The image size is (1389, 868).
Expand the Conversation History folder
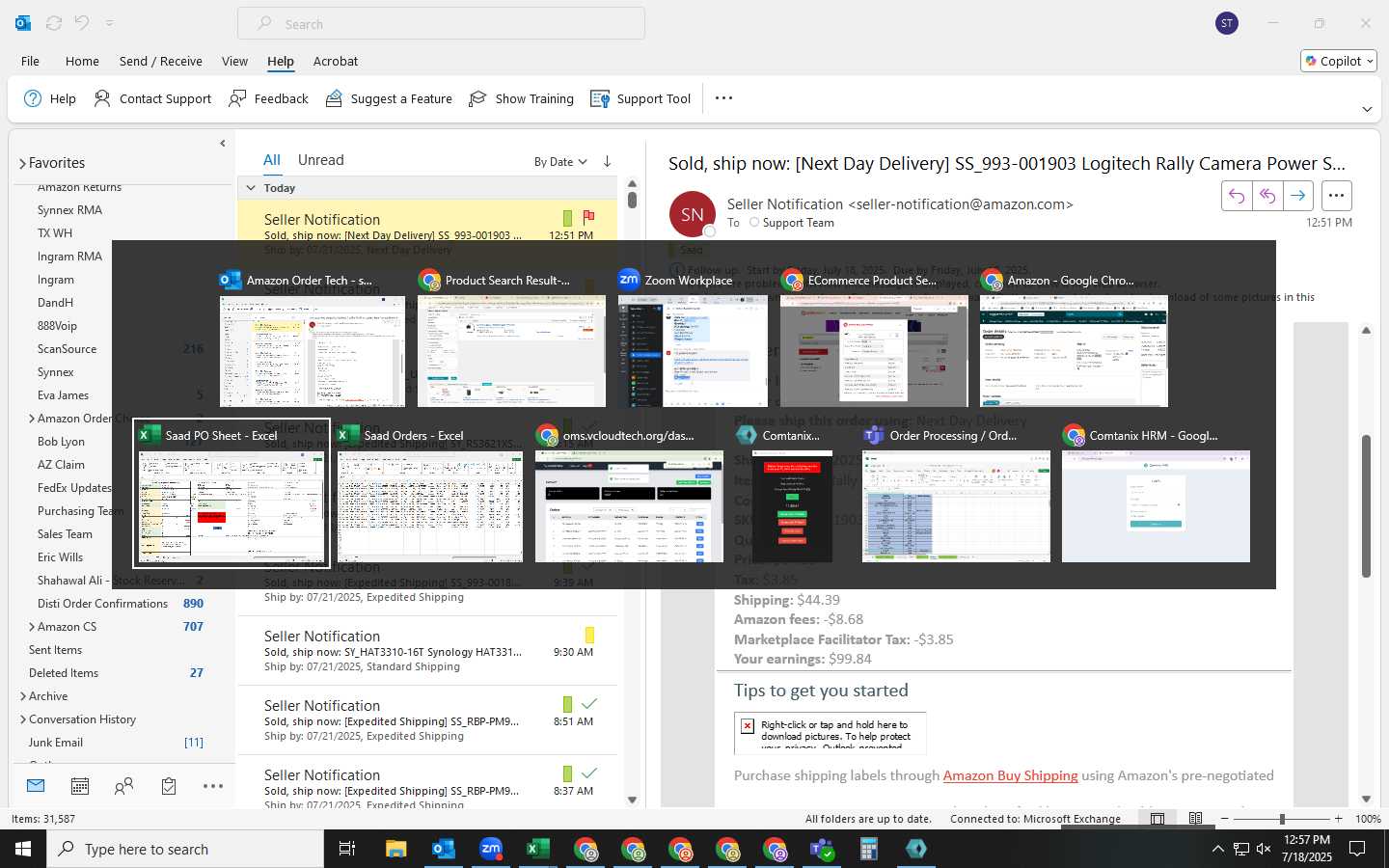[23, 719]
